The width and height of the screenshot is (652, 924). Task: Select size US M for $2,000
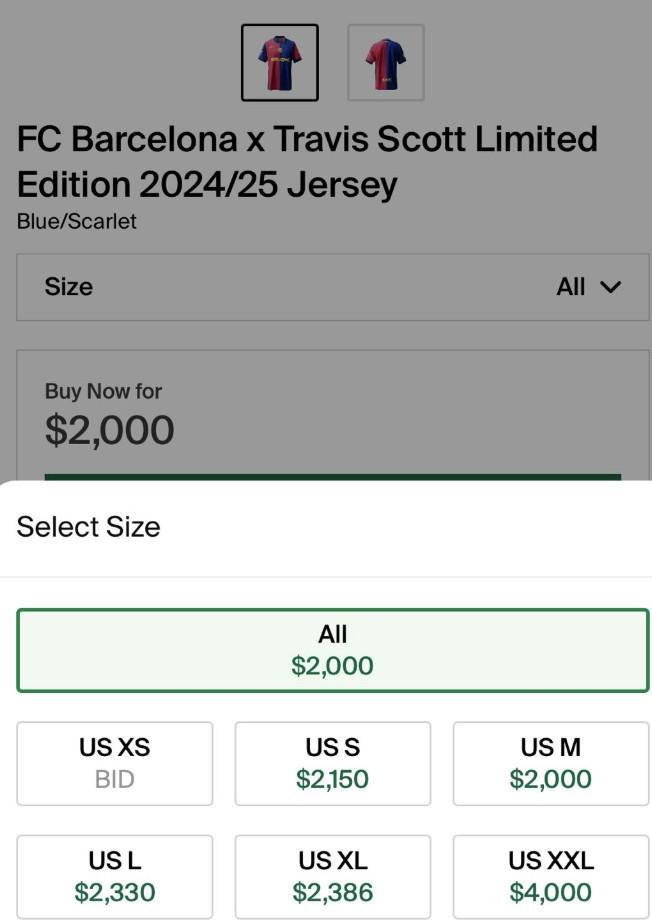551,763
